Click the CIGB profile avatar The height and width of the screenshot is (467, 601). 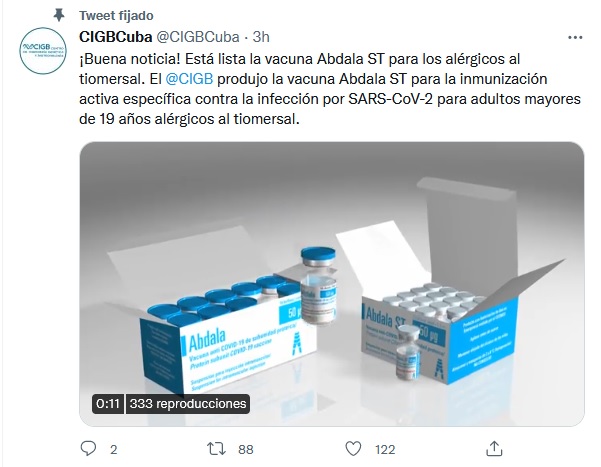[43, 51]
